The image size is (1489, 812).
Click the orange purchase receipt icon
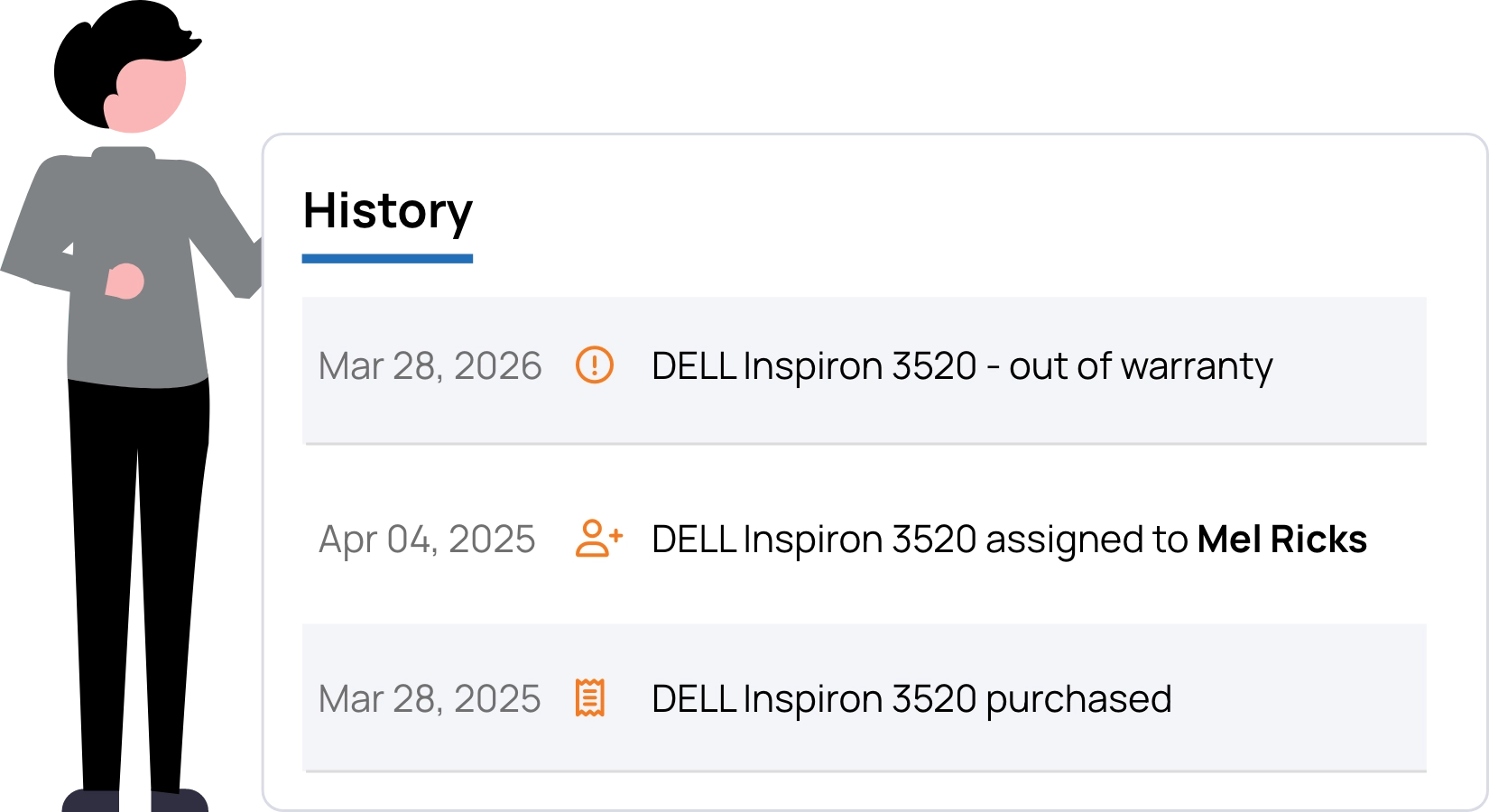click(x=590, y=698)
